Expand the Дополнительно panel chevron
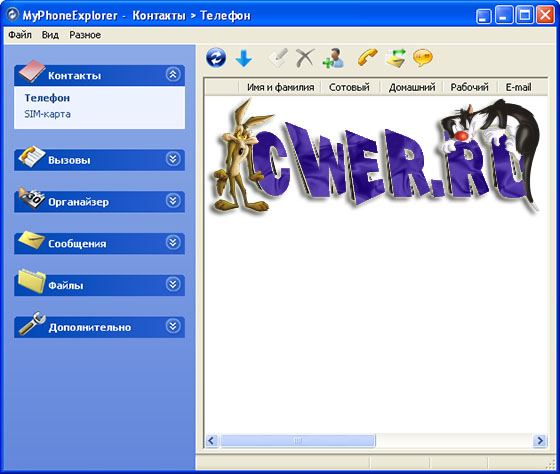The height and width of the screenshot is (474, 560). pyautogui.click(x=173, y=326)
